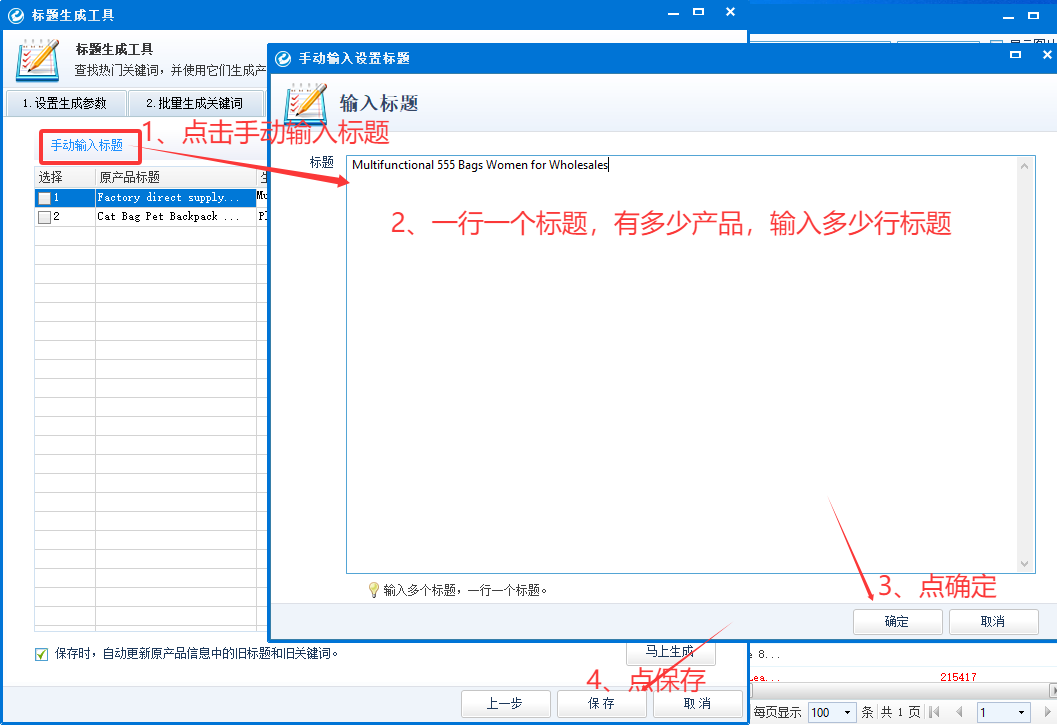The height and width of the screenshot is (725, 1057).
Task: Click the app logo in 标题生成工具 title bar
Action: tap(16, 15)
